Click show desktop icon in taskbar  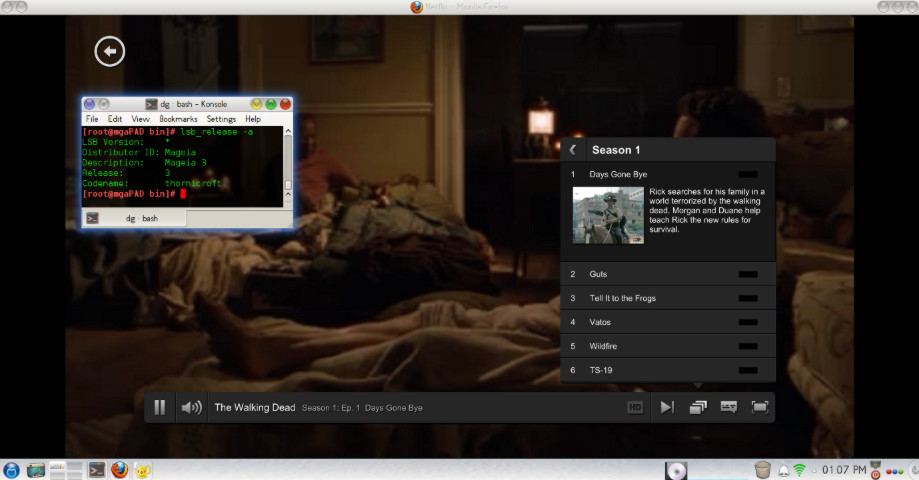(x=36, y=470)
